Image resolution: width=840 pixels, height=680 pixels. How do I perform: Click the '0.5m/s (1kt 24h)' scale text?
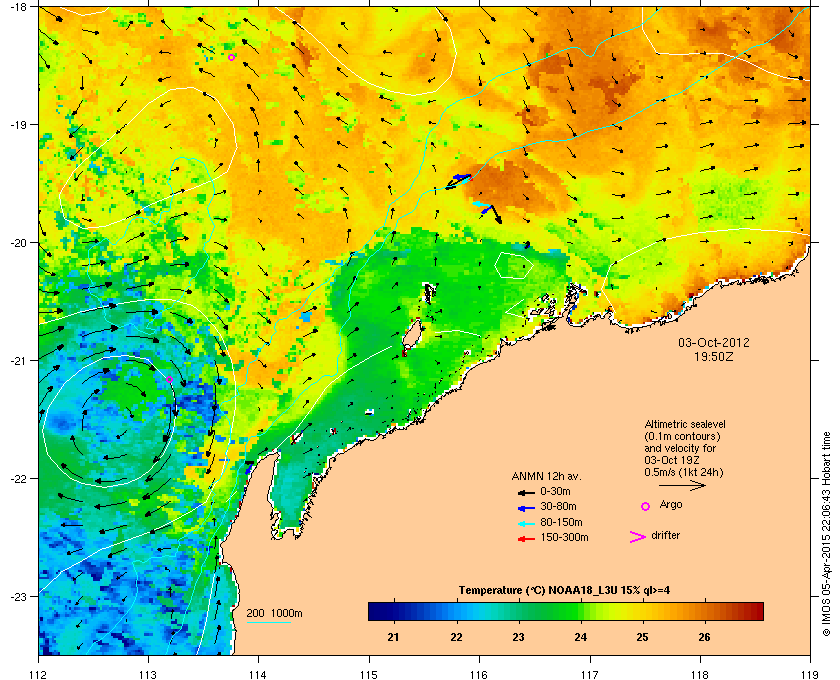(x=684, y=472)
